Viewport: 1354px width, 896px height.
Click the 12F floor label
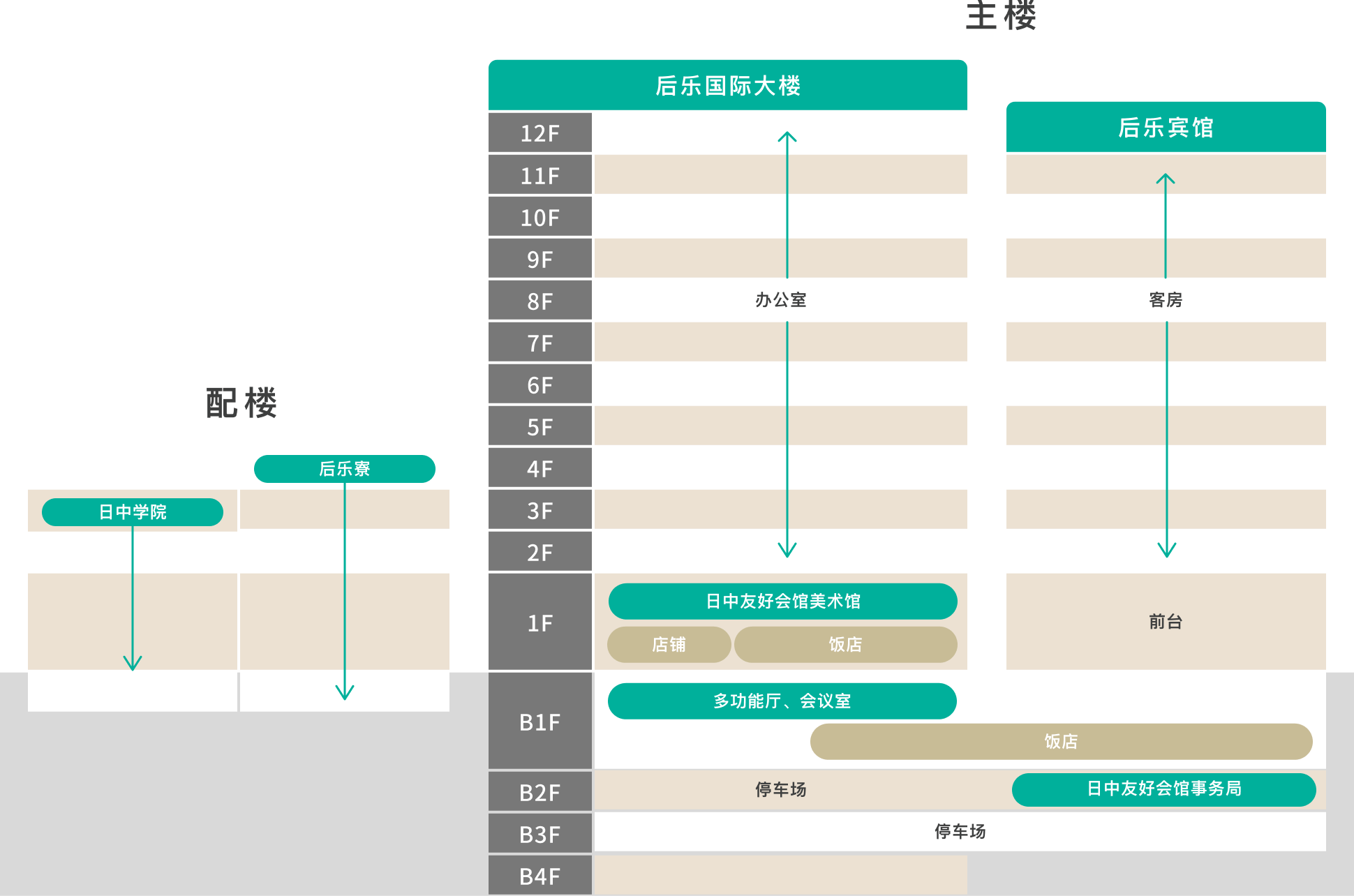(540, 133)
